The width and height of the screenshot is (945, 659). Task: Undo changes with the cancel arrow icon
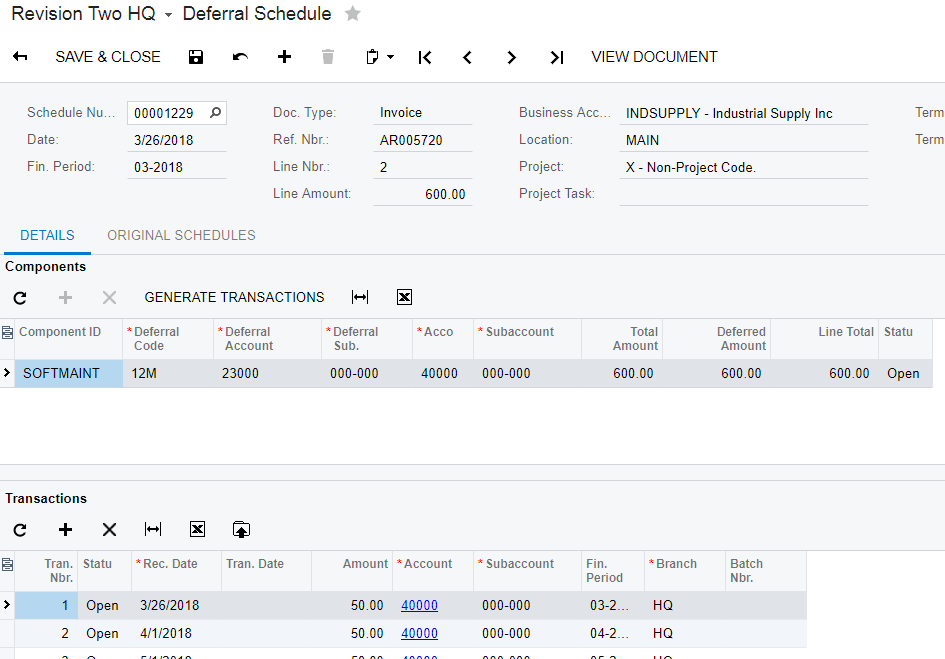pos(240,57)
